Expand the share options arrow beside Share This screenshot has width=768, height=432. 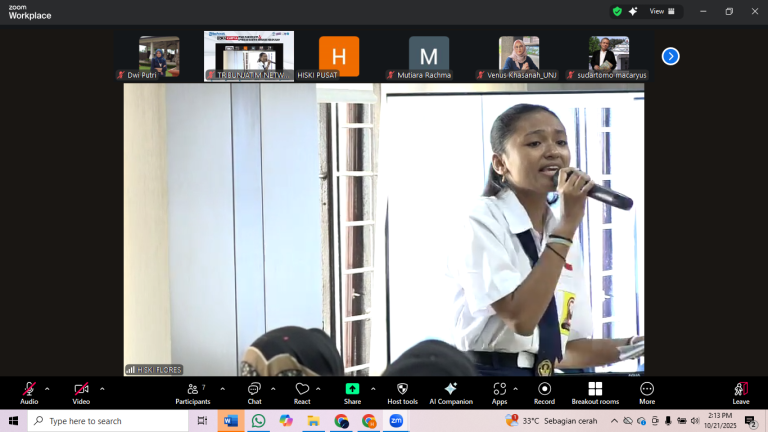(373, 388)
